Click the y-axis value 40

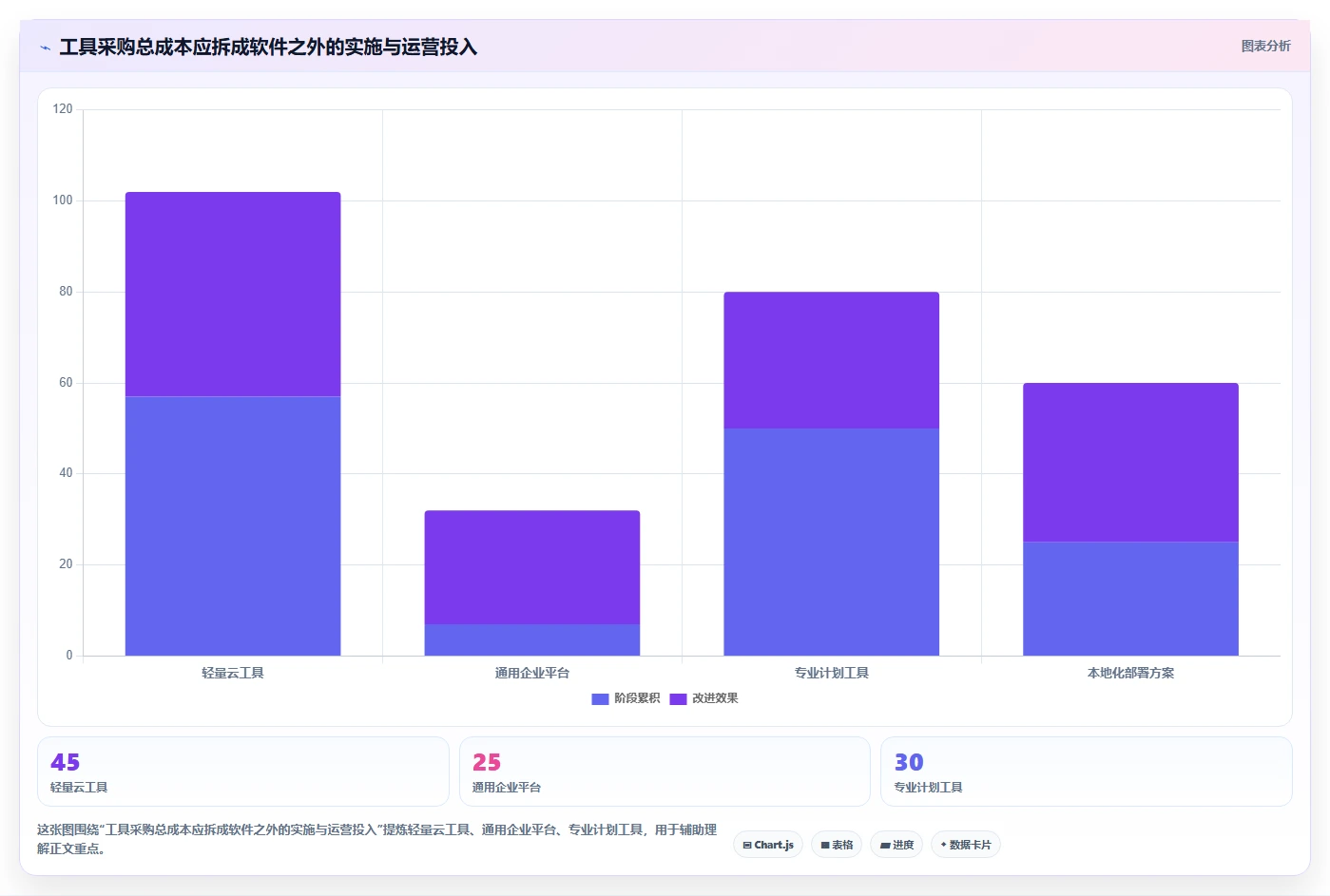pyautogui.click(x=66, y=473)
